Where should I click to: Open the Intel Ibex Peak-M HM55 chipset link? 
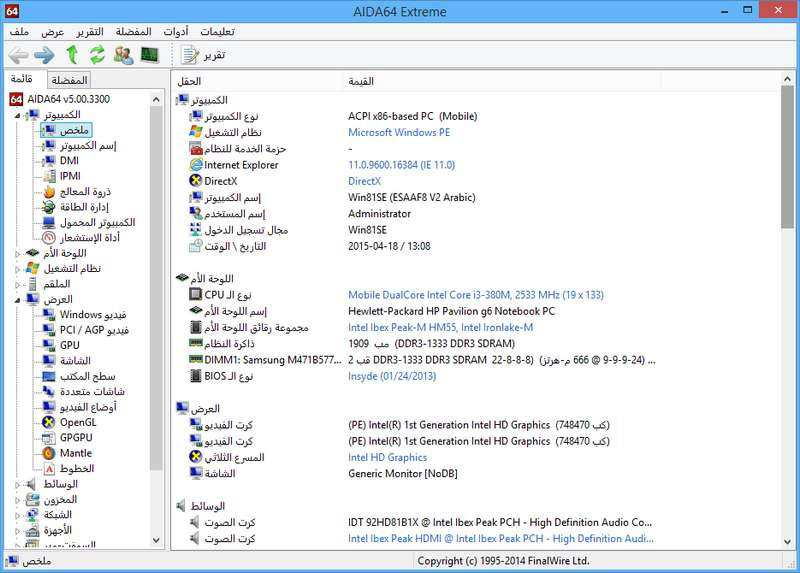pyautogui.click(x=440, y=328)
